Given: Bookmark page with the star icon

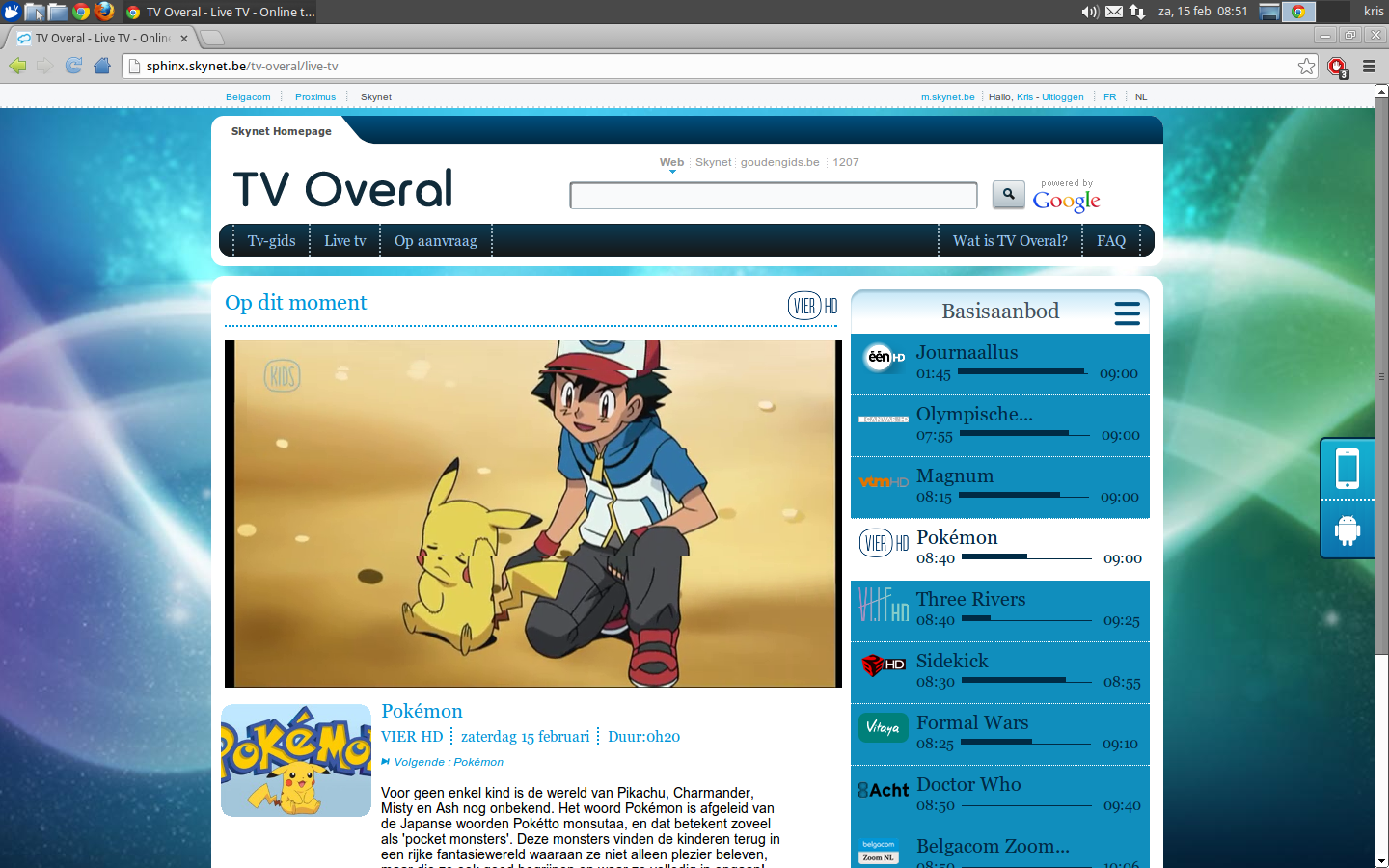Looking at the screenshot, I should click(1306, 66).
